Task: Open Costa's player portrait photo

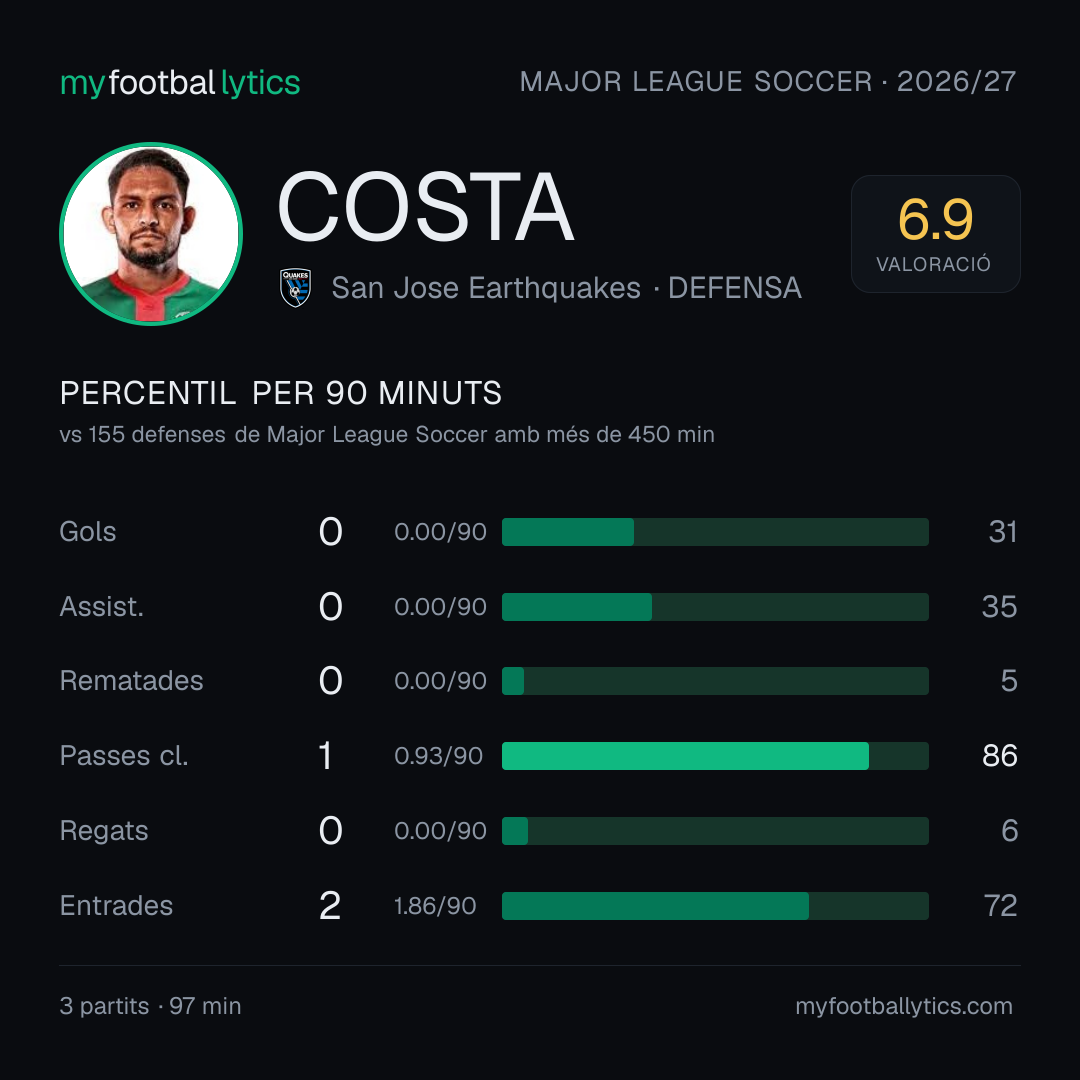Action: (151, 233)
